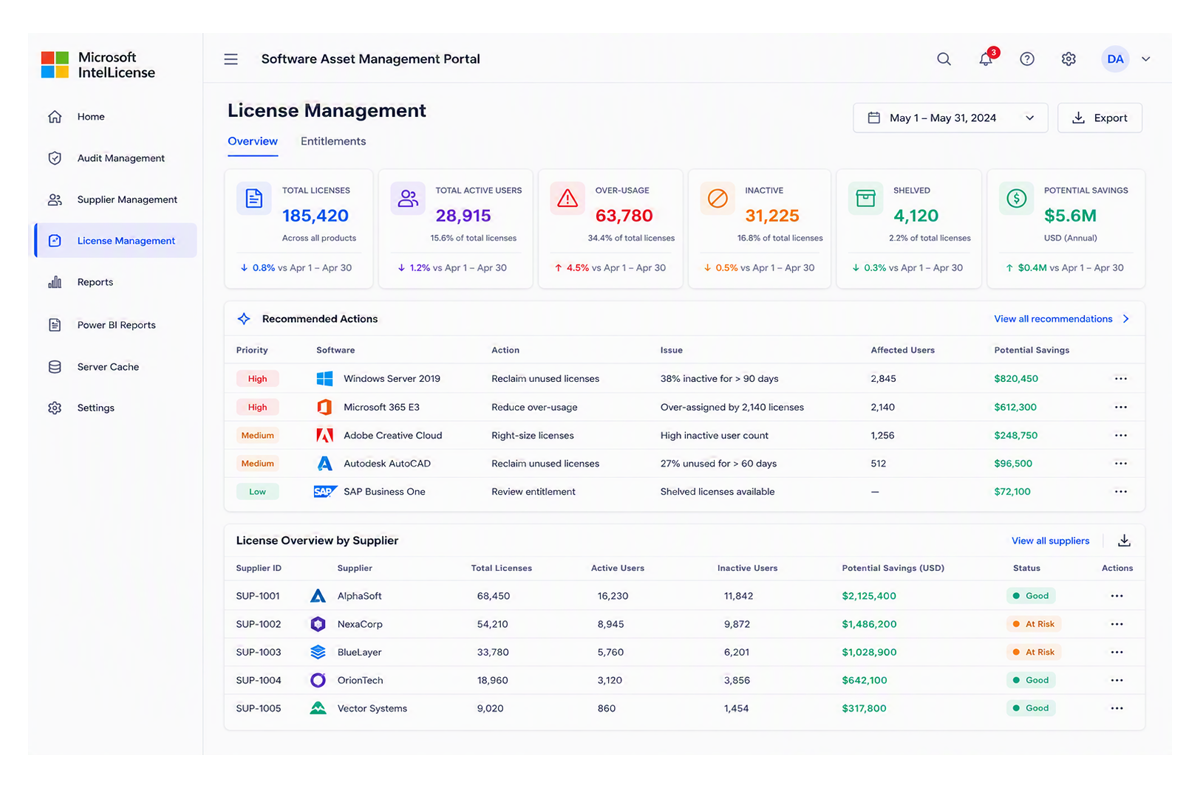Open the settings gear in top bar
Screen dimensions: 1200x788
1069,59
